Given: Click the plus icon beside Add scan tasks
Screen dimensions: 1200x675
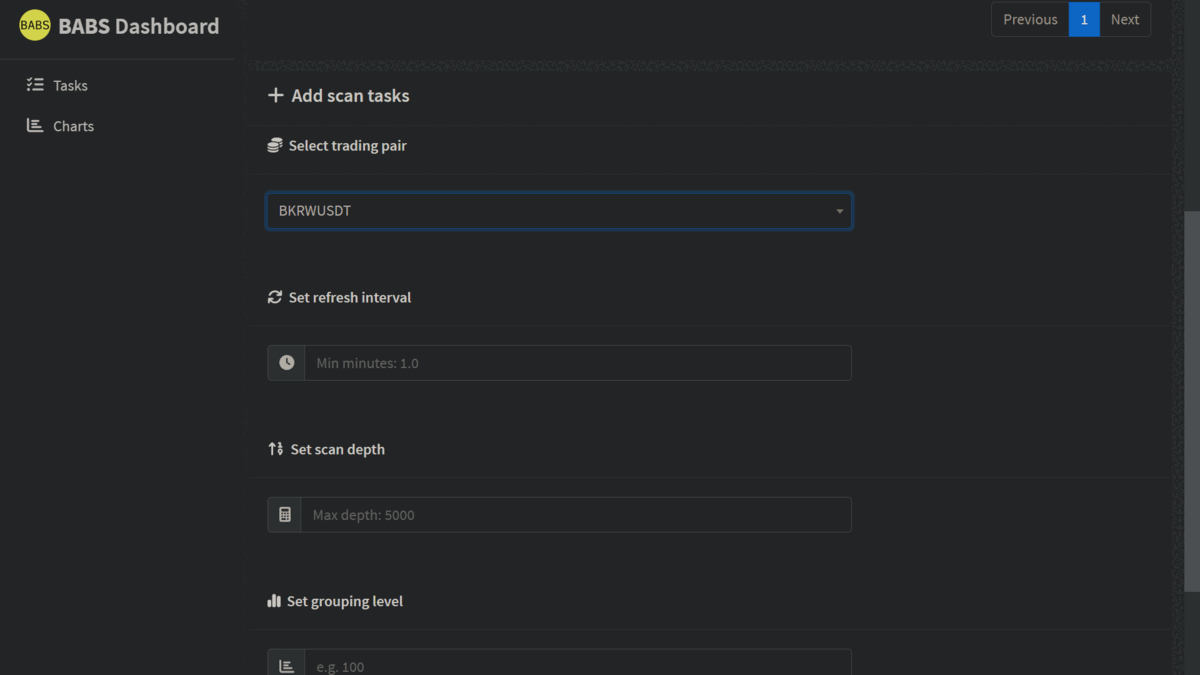Looking at the screenshot, I should point(275,96).
